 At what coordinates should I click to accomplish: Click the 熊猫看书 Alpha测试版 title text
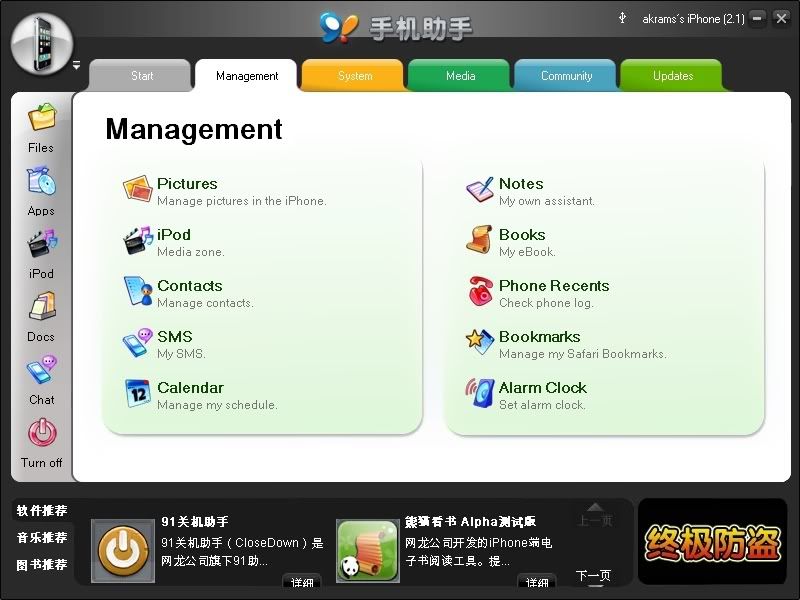point(470,521)
